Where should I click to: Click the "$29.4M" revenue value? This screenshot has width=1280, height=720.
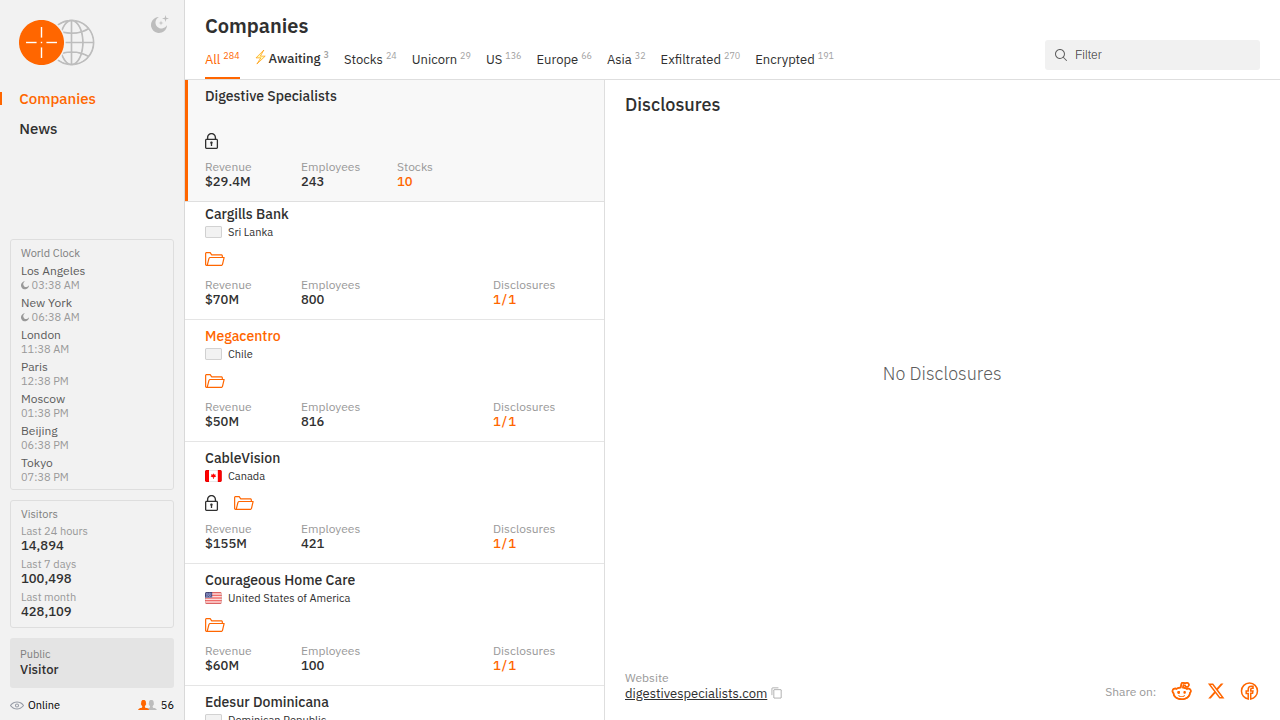tap(228, 182)
